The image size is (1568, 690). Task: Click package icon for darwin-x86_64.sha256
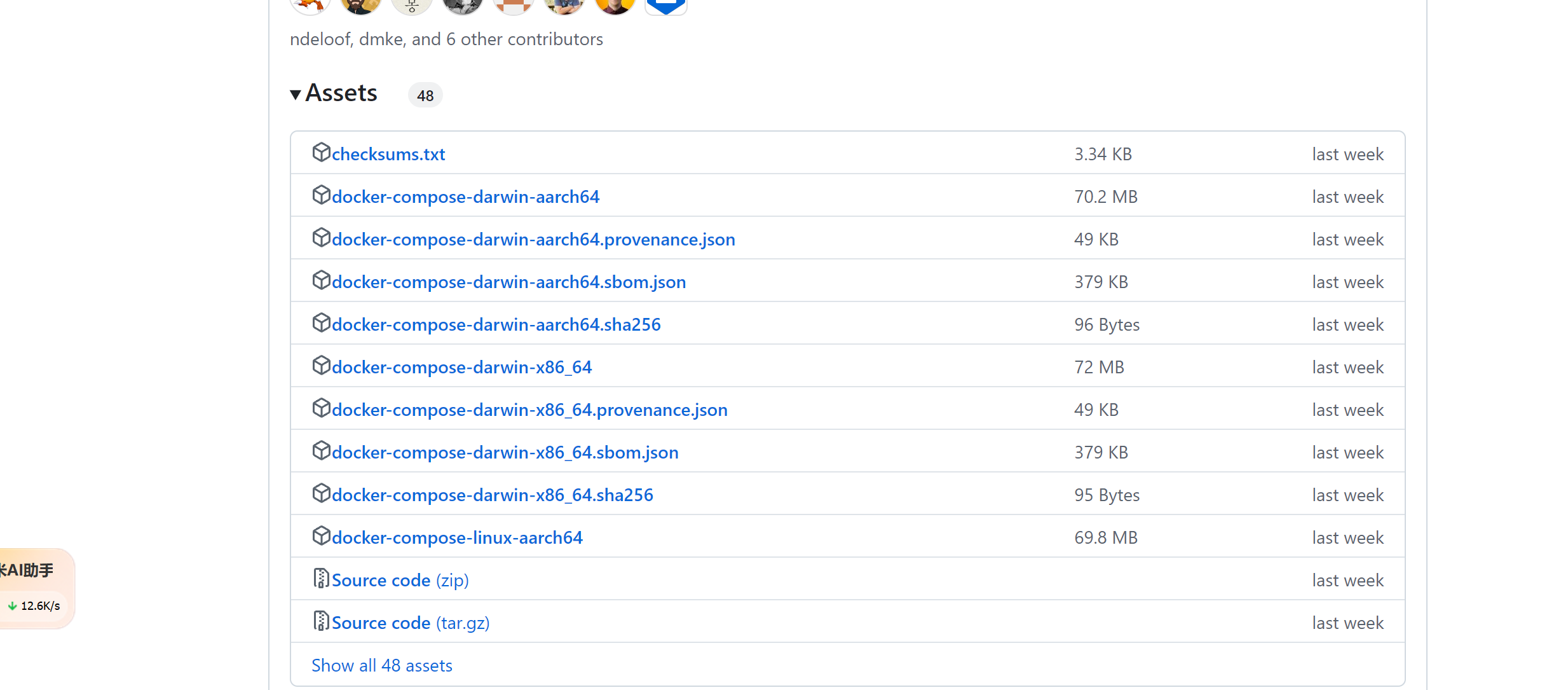coord(321,493)
